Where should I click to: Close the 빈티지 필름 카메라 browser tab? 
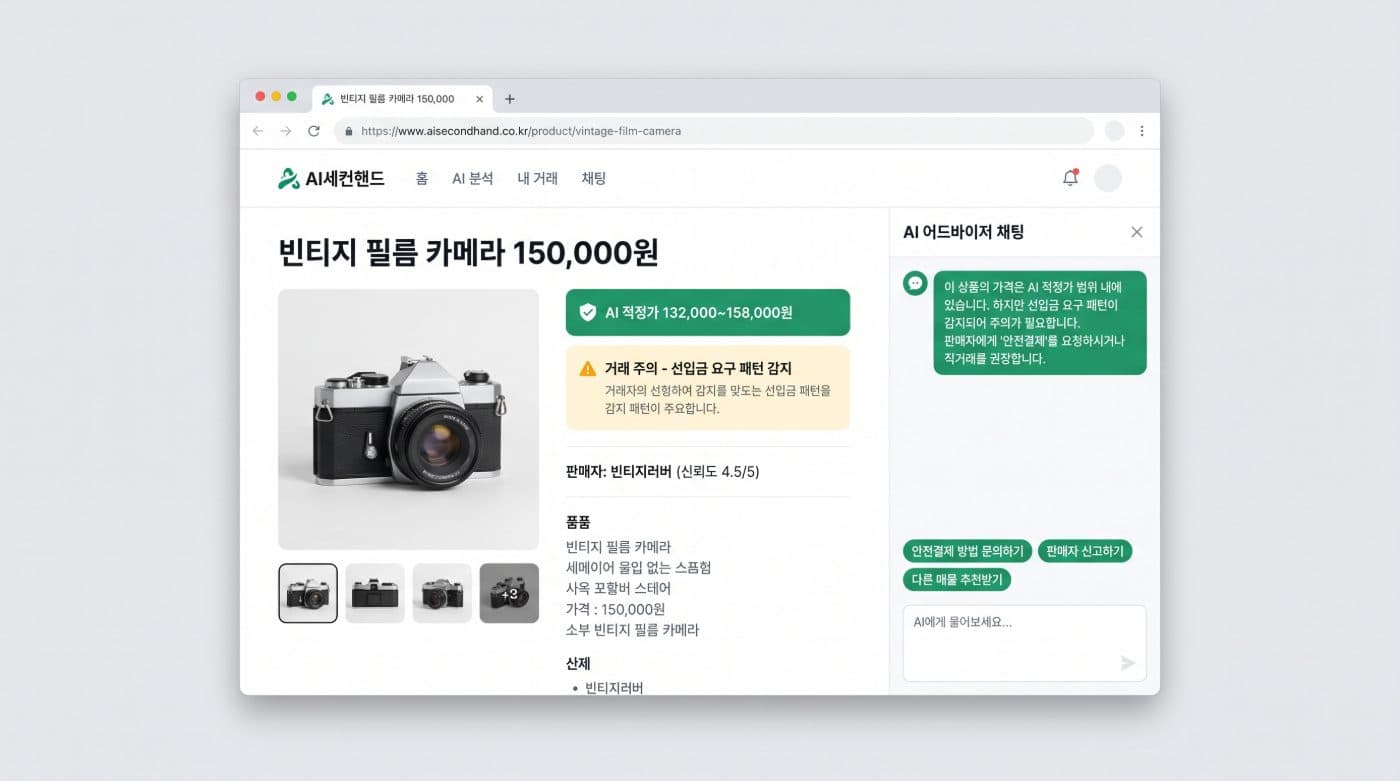pyautogui.click(x=479, y=99)
